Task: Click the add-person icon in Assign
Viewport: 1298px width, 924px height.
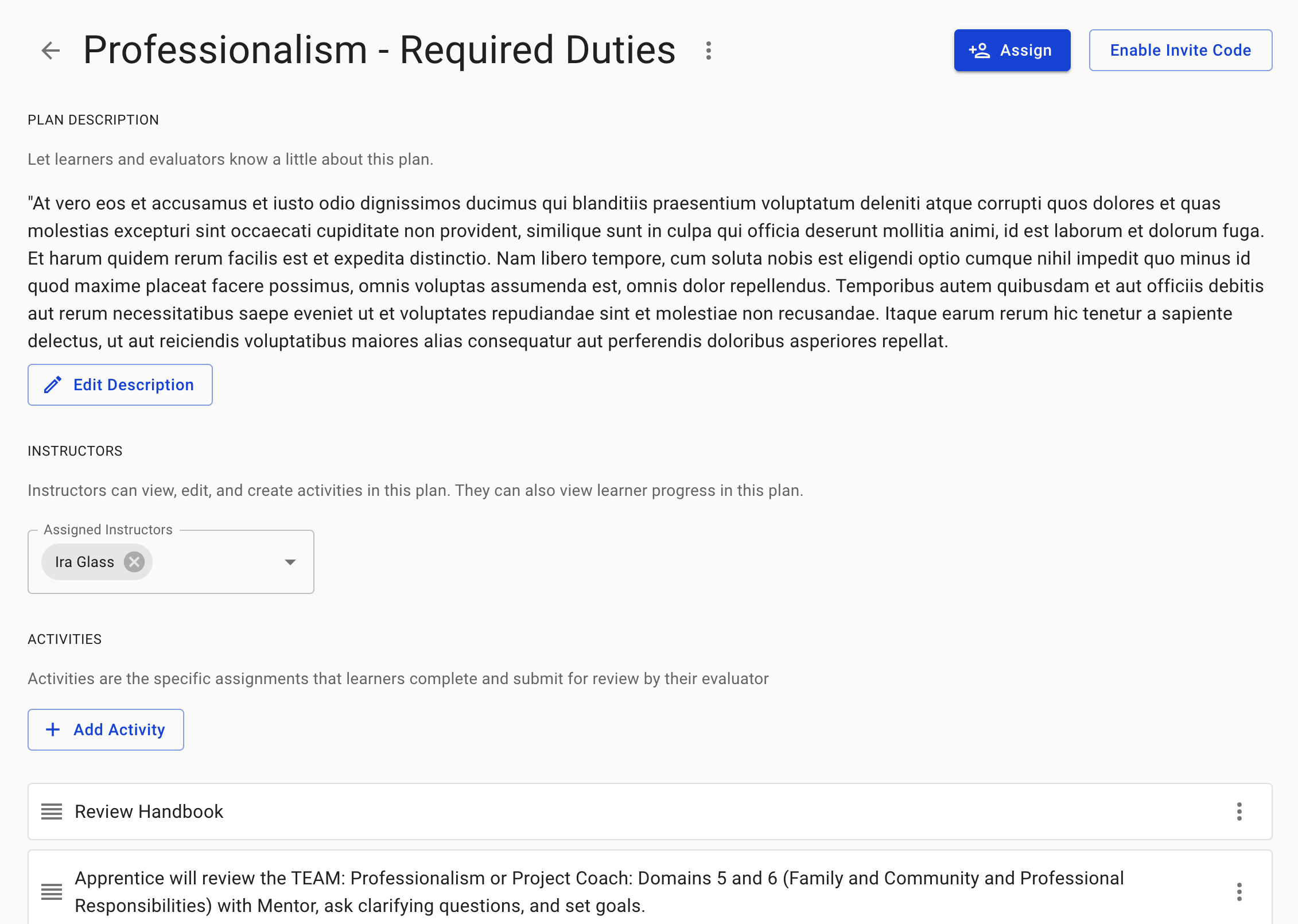Action: click(x=980, y=51)
